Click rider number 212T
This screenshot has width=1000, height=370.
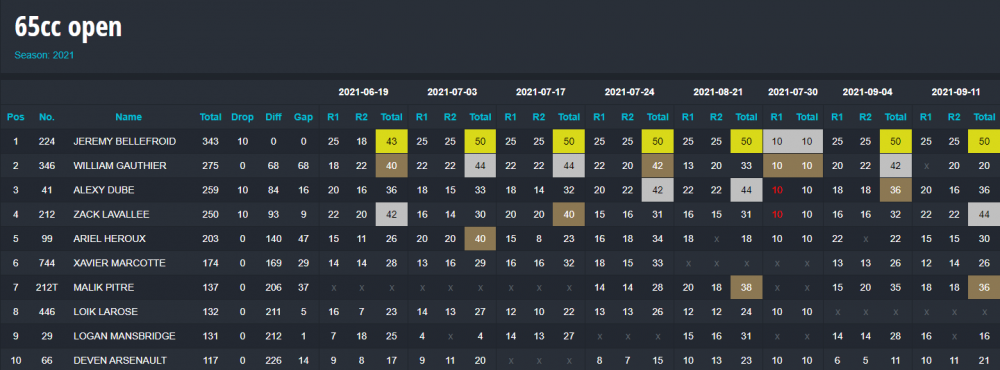tap(47, 287)
